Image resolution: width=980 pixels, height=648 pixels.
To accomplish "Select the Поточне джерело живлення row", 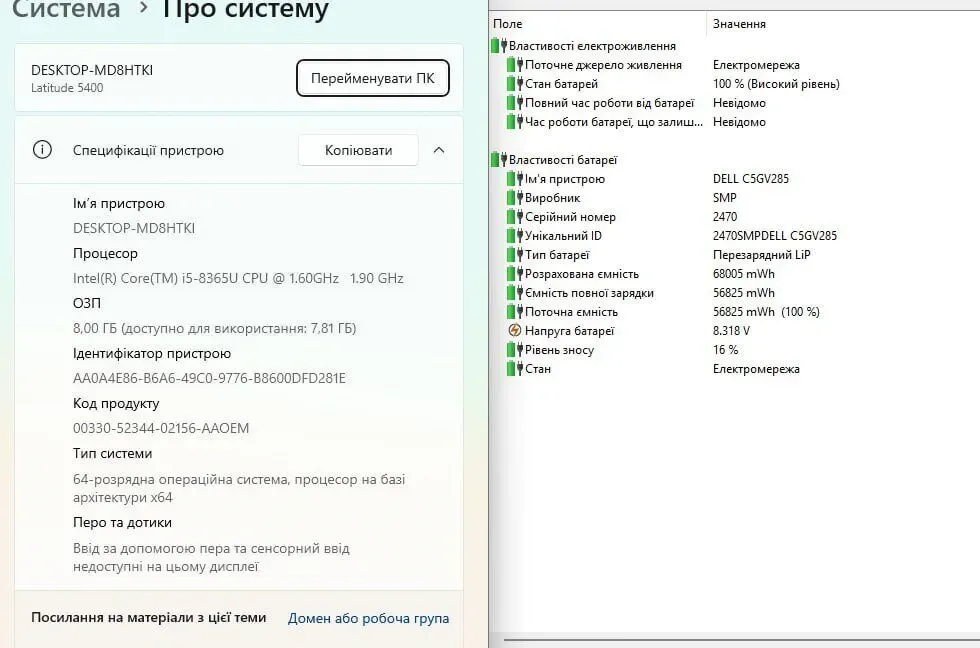I will (603, 65).
